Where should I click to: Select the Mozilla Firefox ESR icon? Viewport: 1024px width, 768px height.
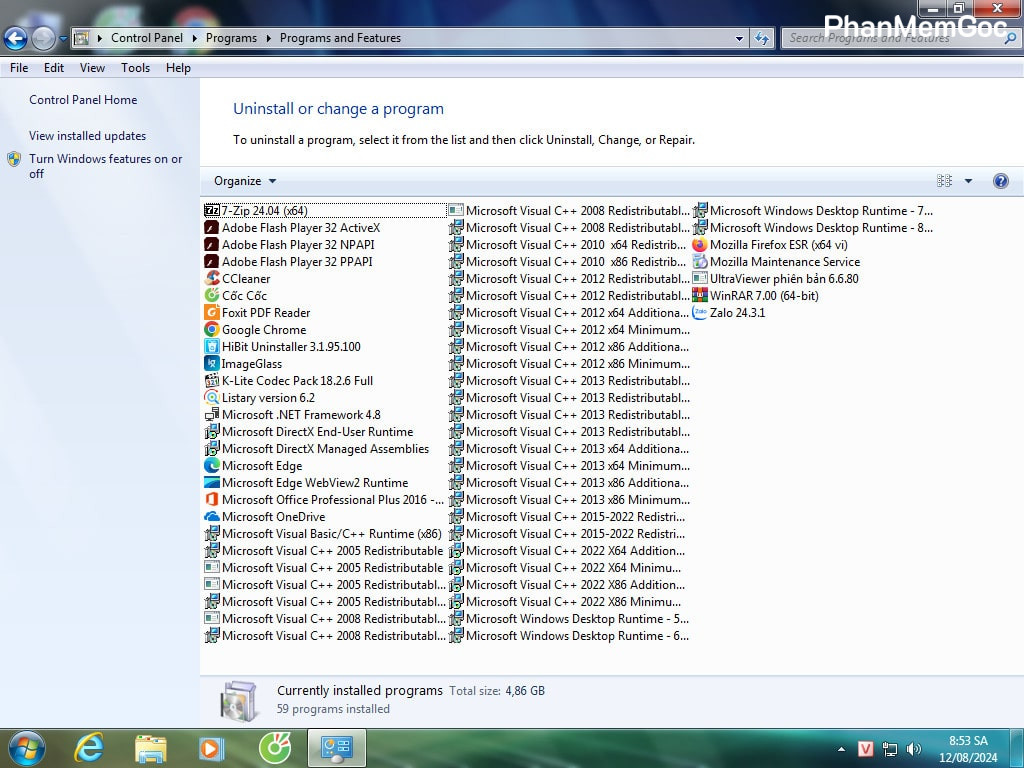[x=700, y=245]
